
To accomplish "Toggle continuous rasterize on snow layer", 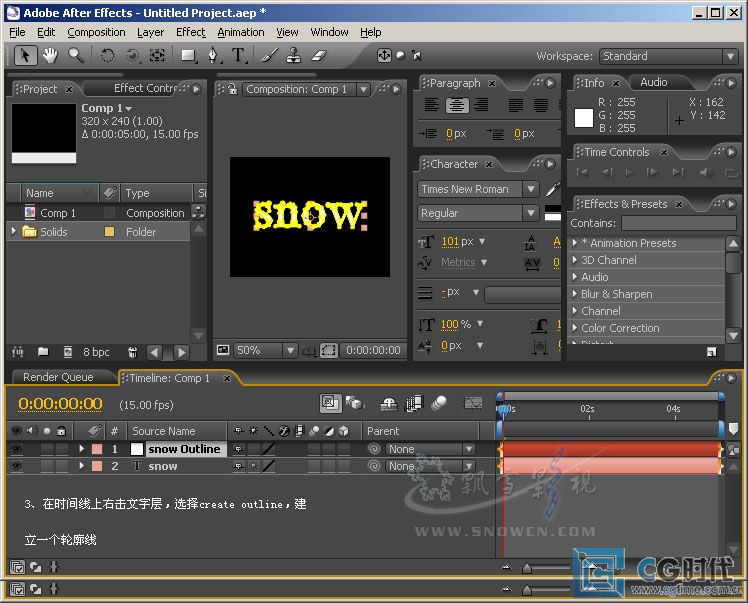I will coord(254,466).
